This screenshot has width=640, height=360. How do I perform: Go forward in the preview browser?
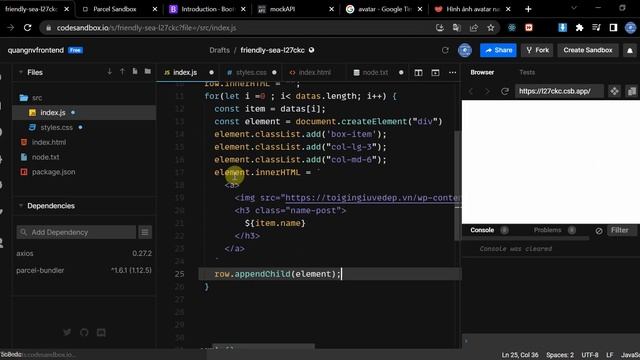[487, 91]
